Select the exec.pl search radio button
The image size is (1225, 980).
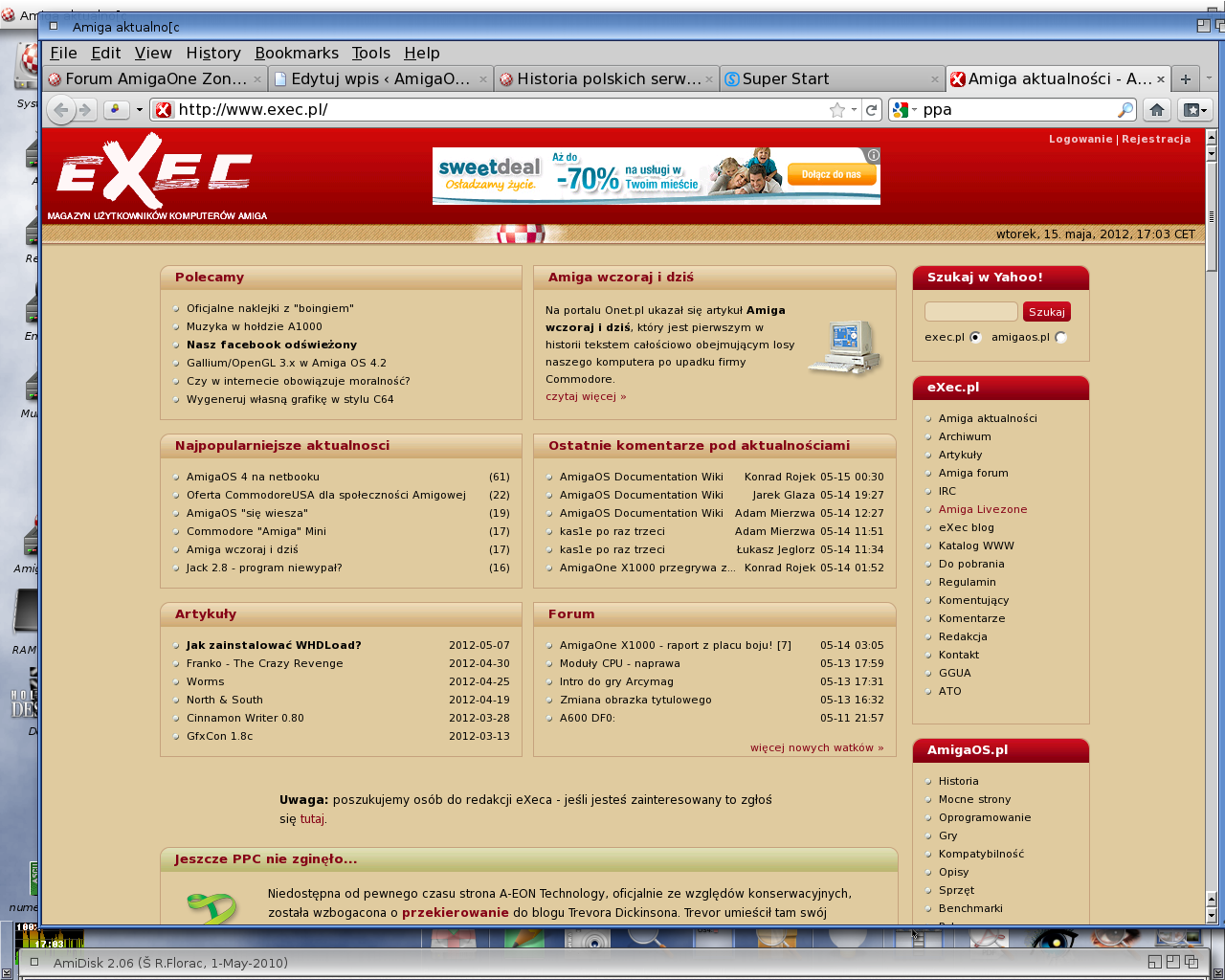(x=975, y=337)
